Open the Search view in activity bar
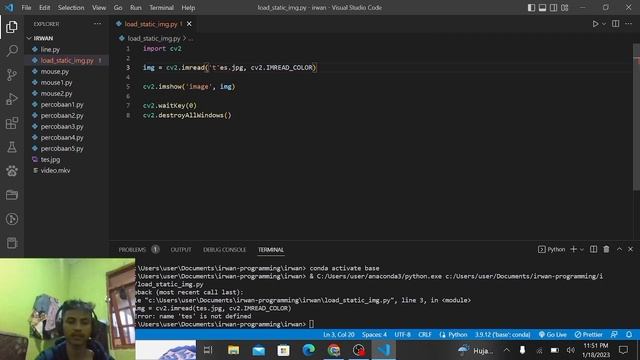The height and width of the screenshot is (360, 640). pos(12,51)
